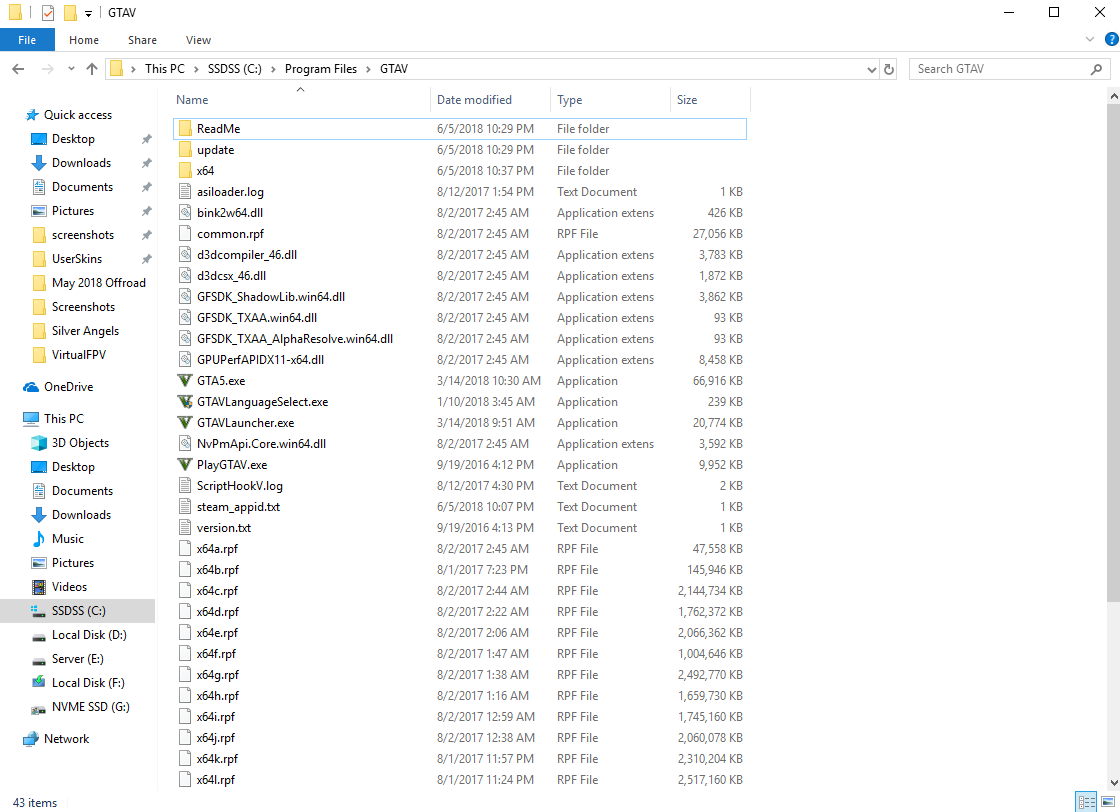This screenshot has width=1120, height=812.
Task: Select the x64l.rpf file name
Action: (x=216, y=780)
